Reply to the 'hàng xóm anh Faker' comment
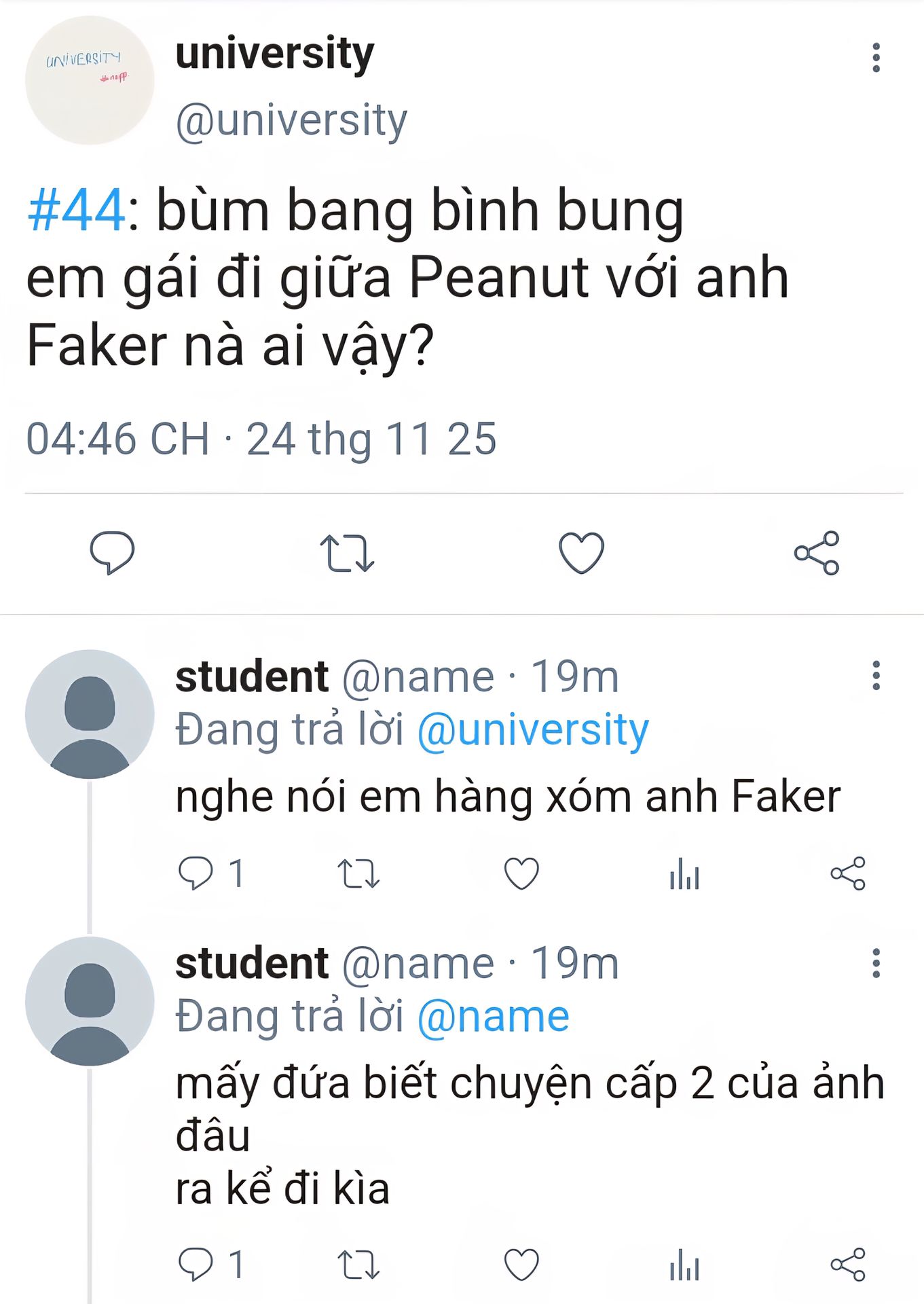 click(x=196, y=873)
